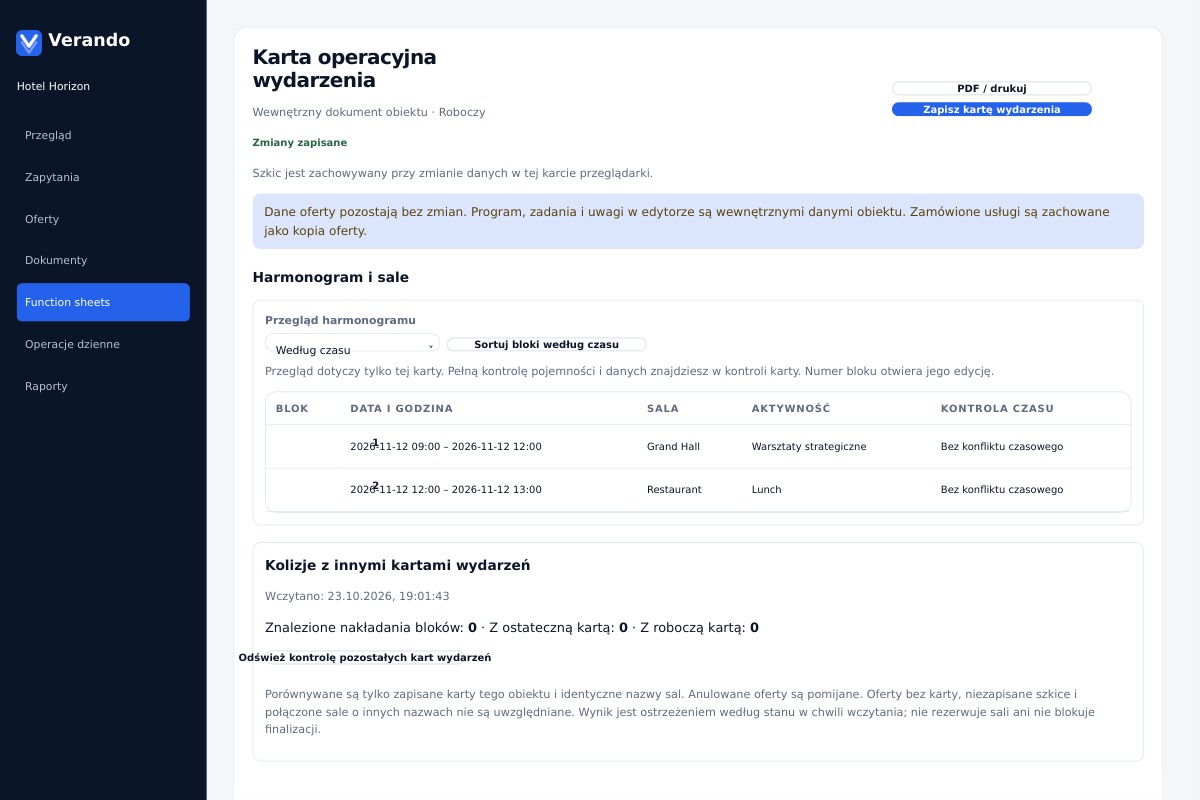The width and height of the screenshot is (1200, 800).
Task: Click Odśwież kontrolę pozostałych kart wydarzeń
Action: [x=364, y=657]
